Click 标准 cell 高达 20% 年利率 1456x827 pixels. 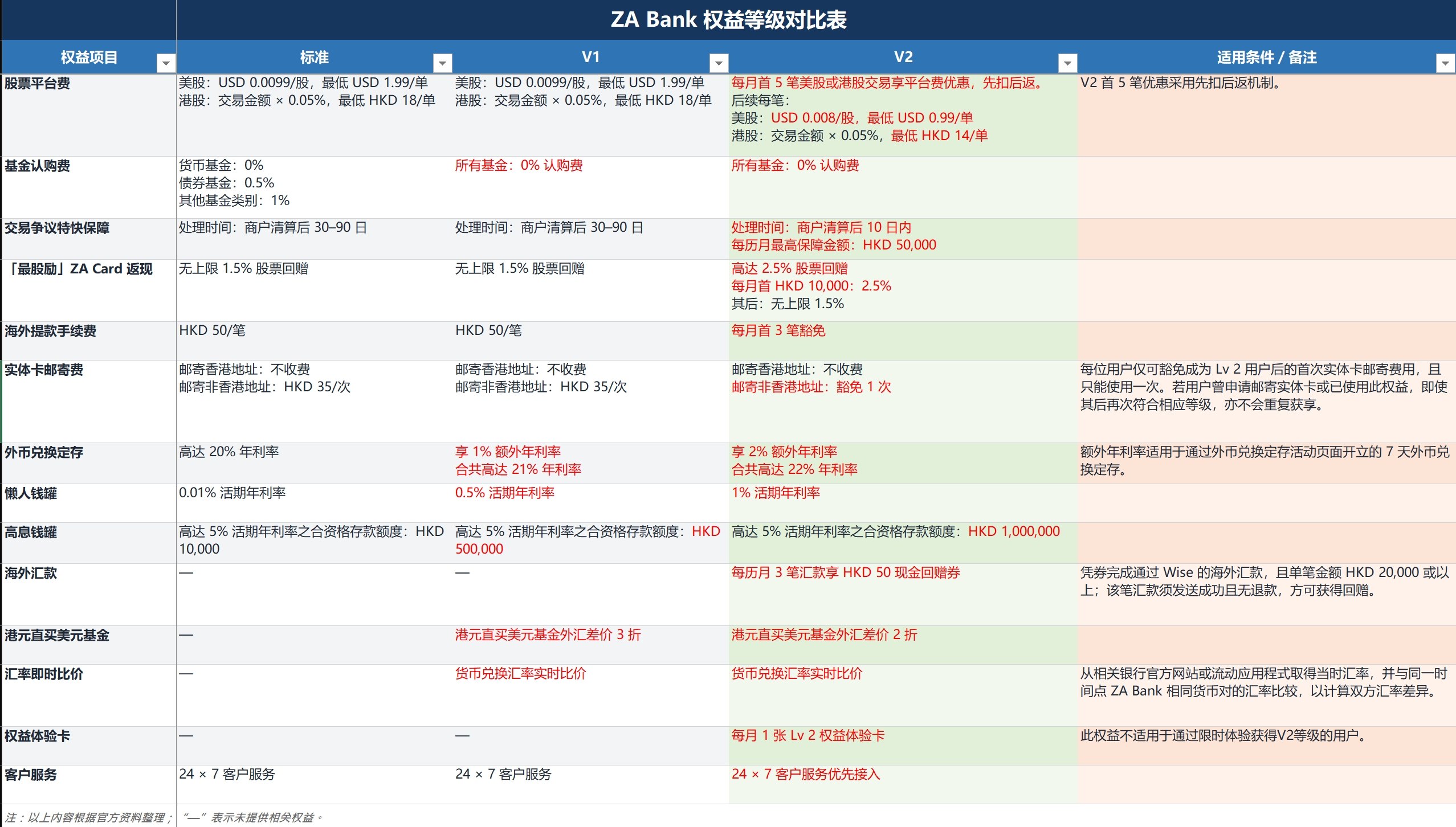(315, 463)
